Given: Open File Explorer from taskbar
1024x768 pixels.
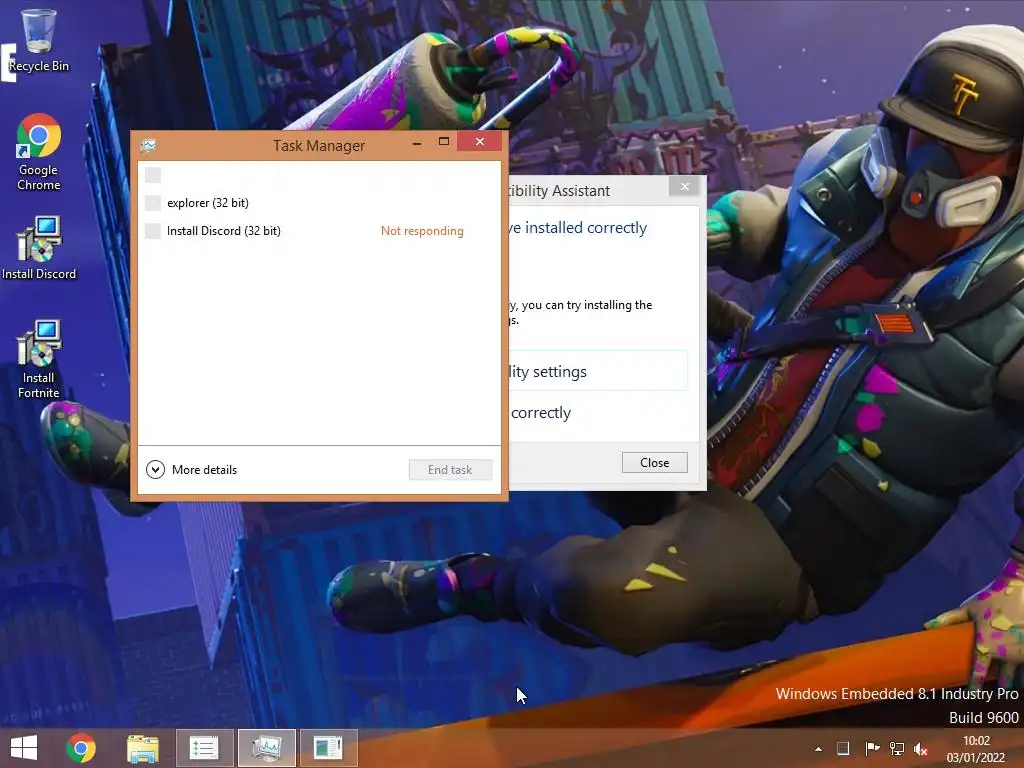Looking at the screenshot, I should [x=142, y=748].
